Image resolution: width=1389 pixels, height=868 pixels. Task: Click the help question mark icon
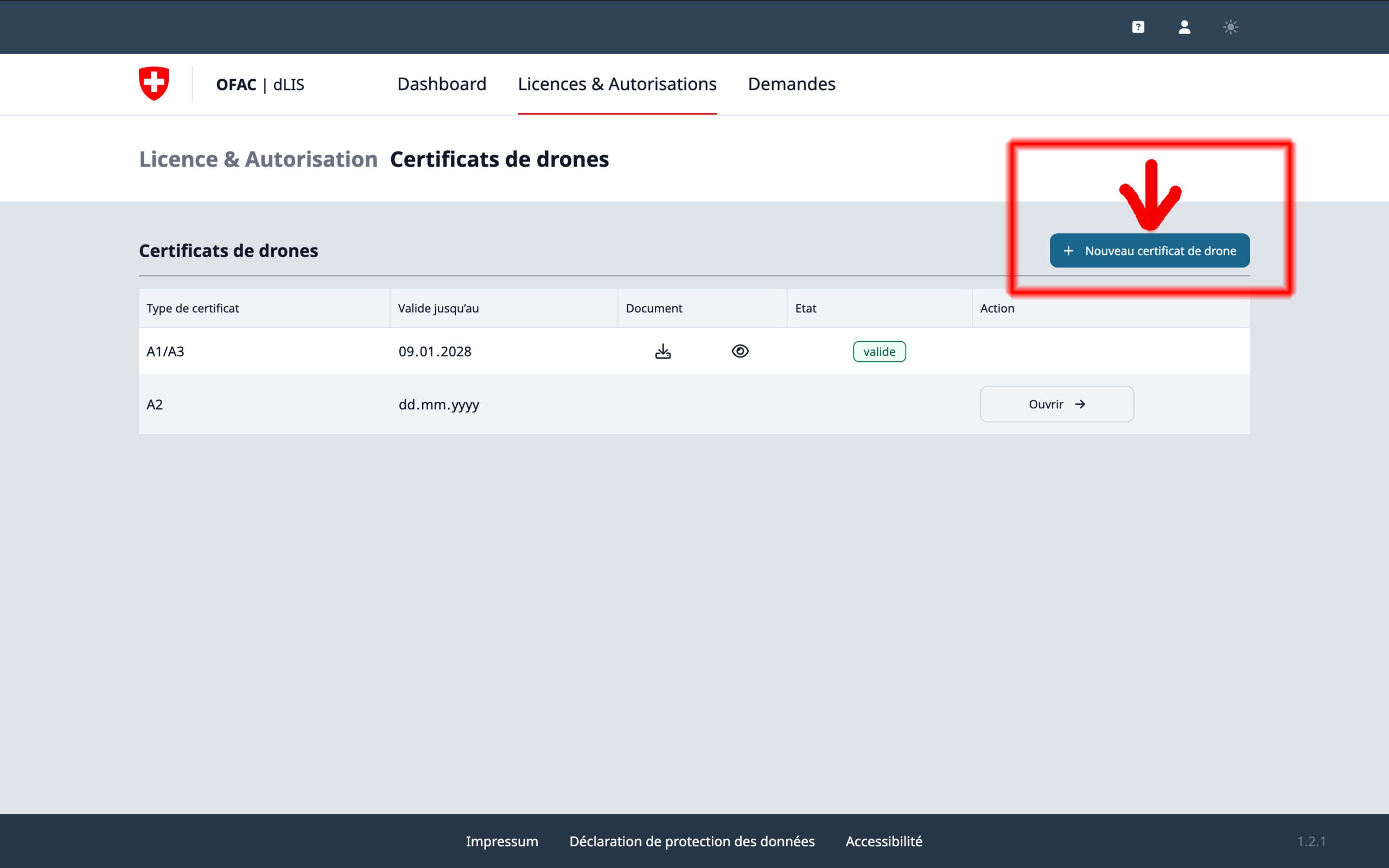pos(1138,27)
